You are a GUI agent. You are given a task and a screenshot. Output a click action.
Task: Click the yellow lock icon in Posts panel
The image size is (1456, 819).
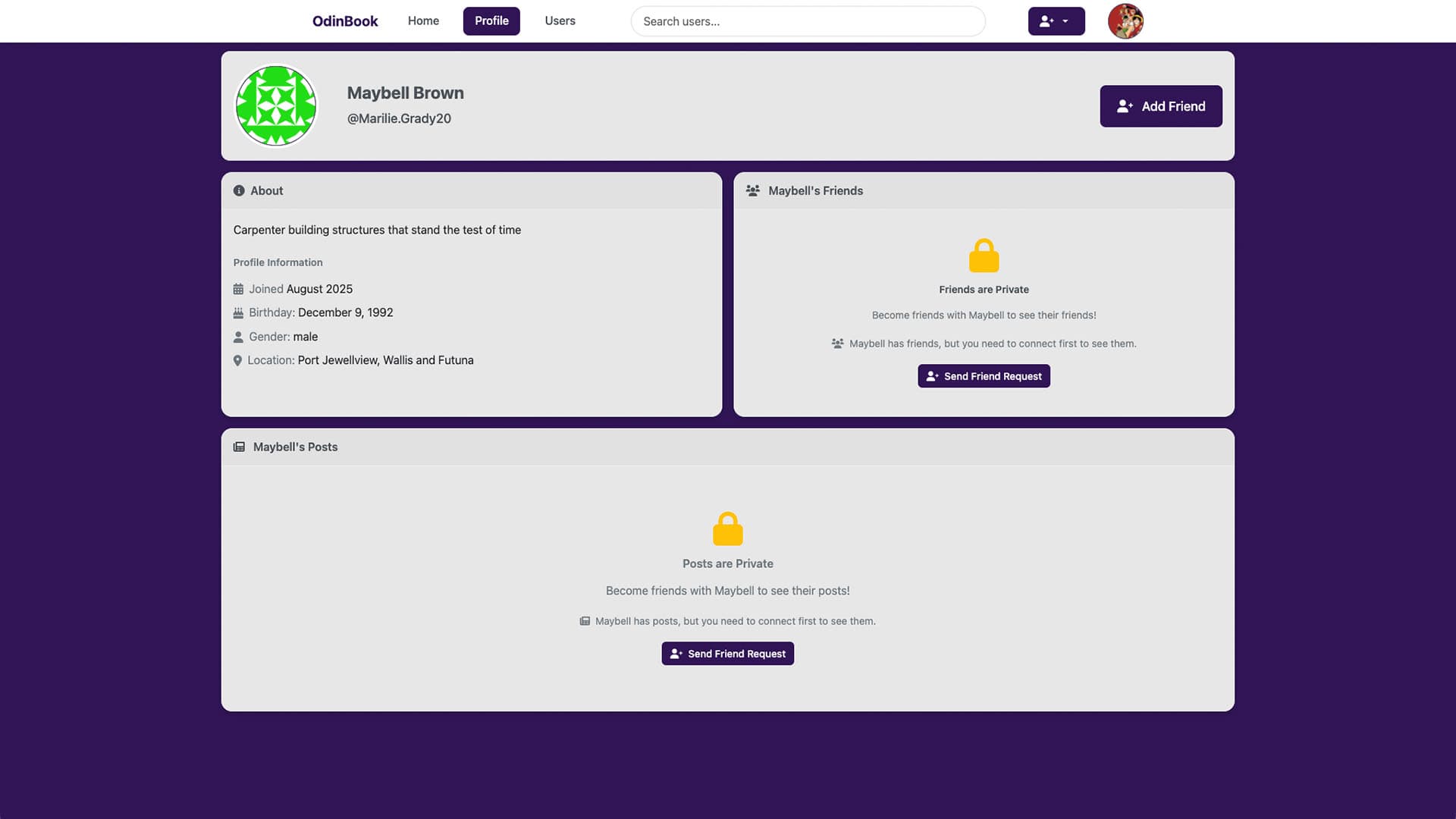727,529
